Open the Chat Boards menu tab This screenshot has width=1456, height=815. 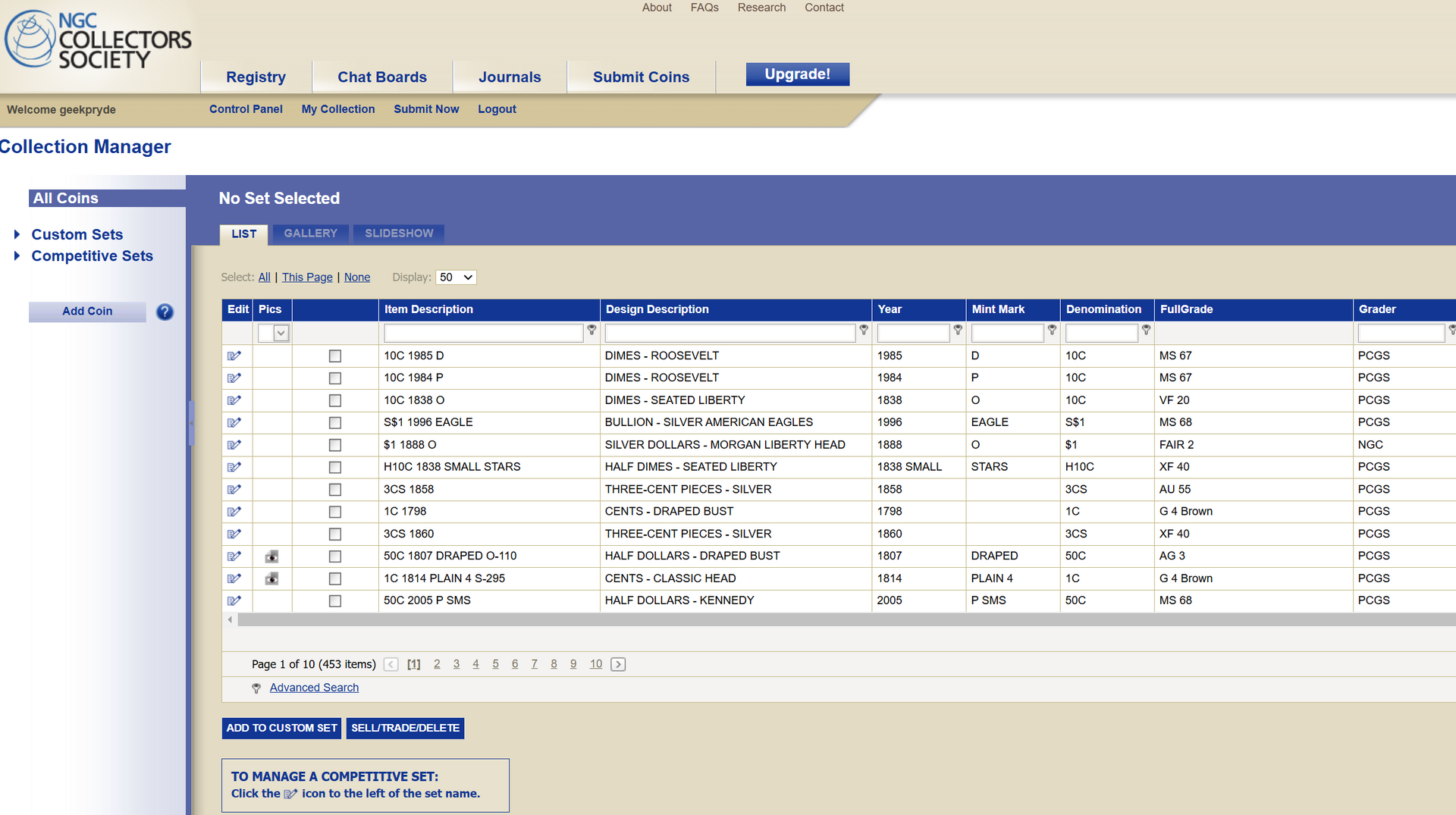pyautogui.click(x=381, y=77)
